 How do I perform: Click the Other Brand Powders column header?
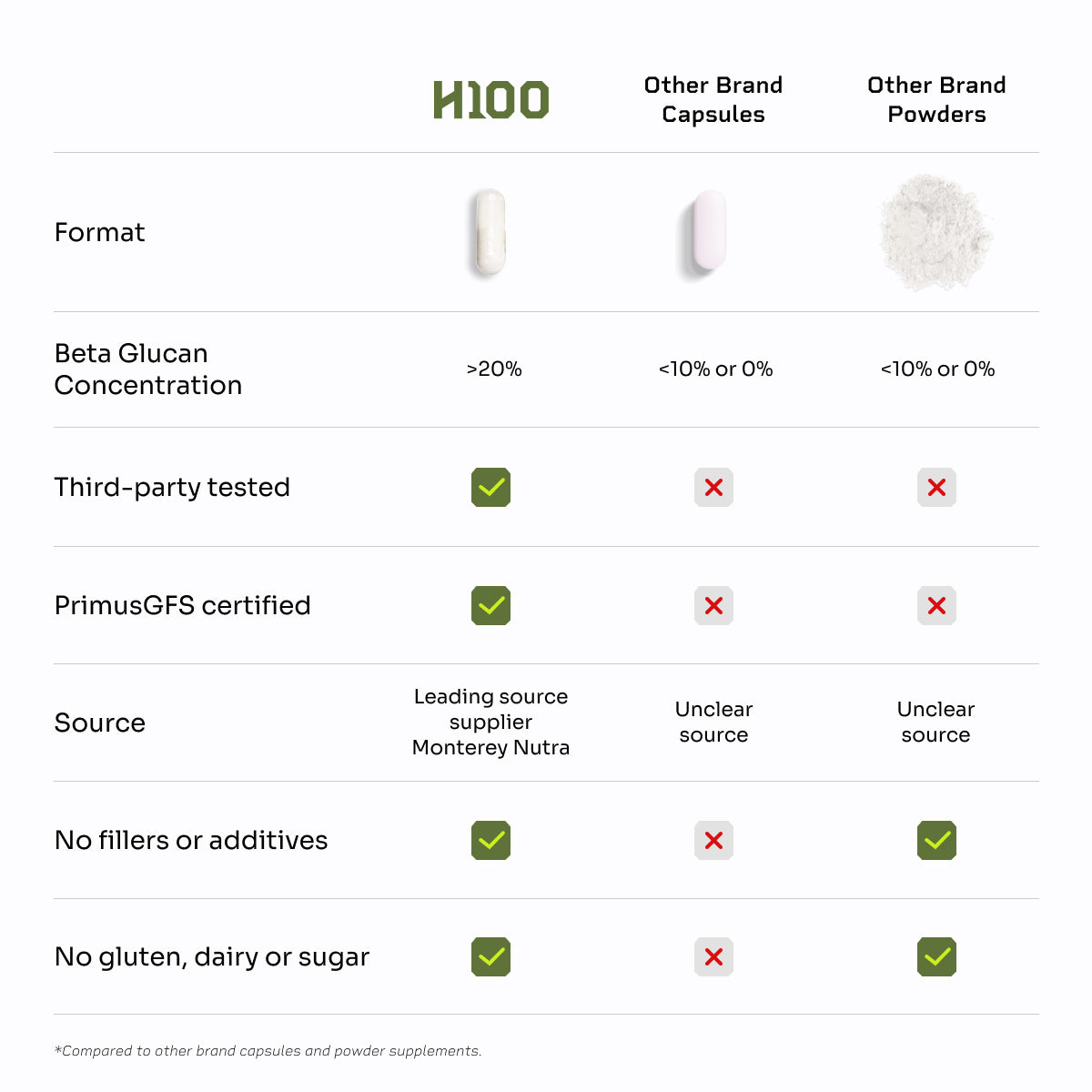coord(936,99)
